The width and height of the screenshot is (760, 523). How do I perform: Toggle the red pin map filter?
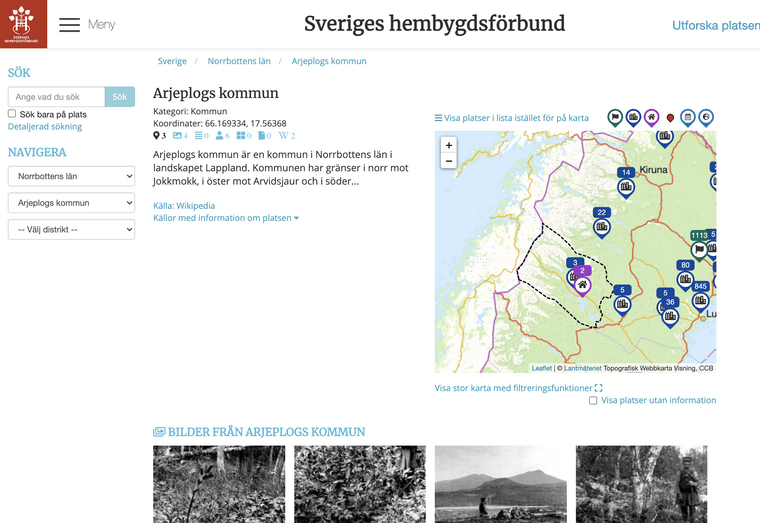pyautogui.click(x=670, y=118)
